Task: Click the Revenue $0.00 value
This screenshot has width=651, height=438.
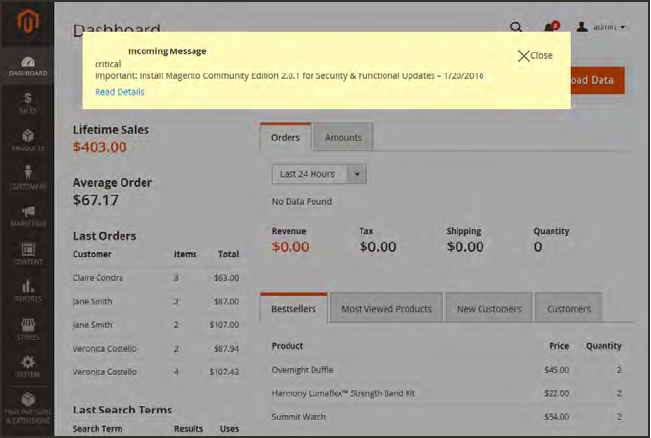Action: [291, 247]
